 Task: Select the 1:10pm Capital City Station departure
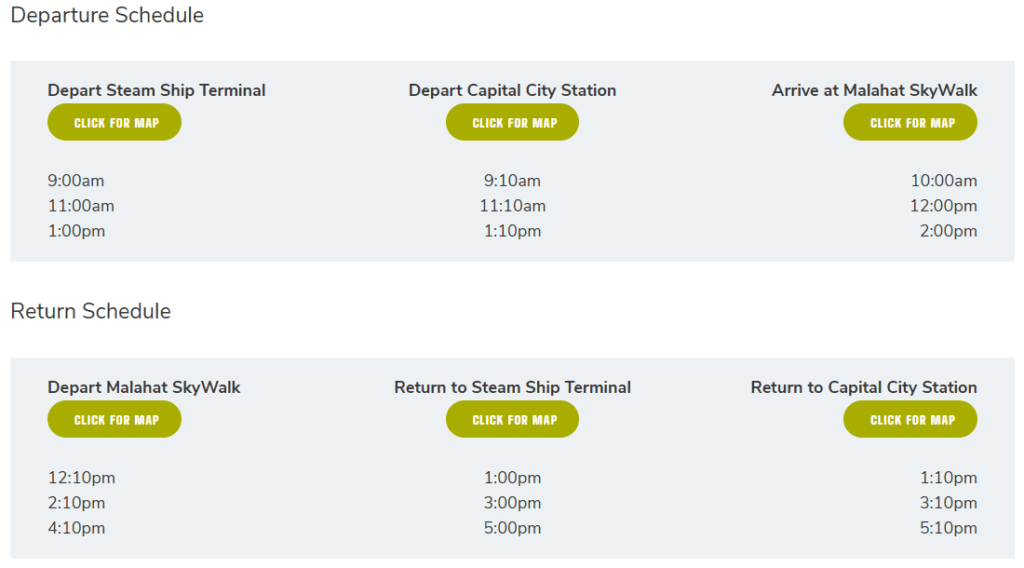(x=513, y=231)
